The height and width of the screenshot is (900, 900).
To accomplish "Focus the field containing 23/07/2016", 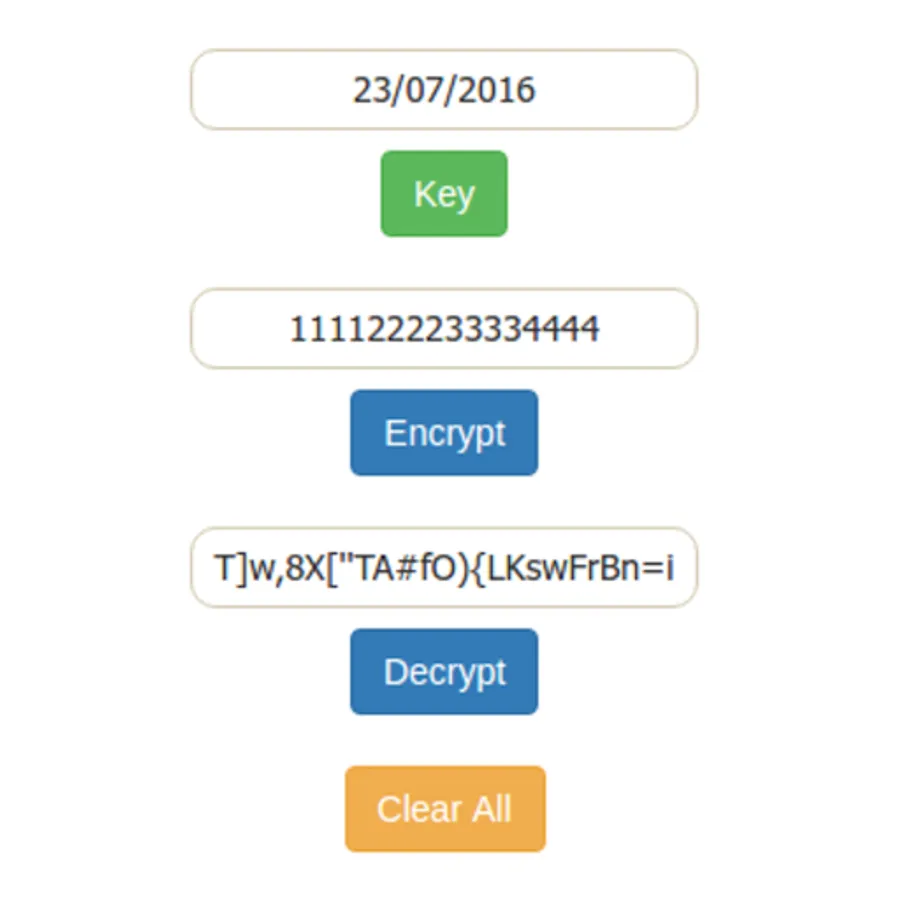I will tap(444, 90).
